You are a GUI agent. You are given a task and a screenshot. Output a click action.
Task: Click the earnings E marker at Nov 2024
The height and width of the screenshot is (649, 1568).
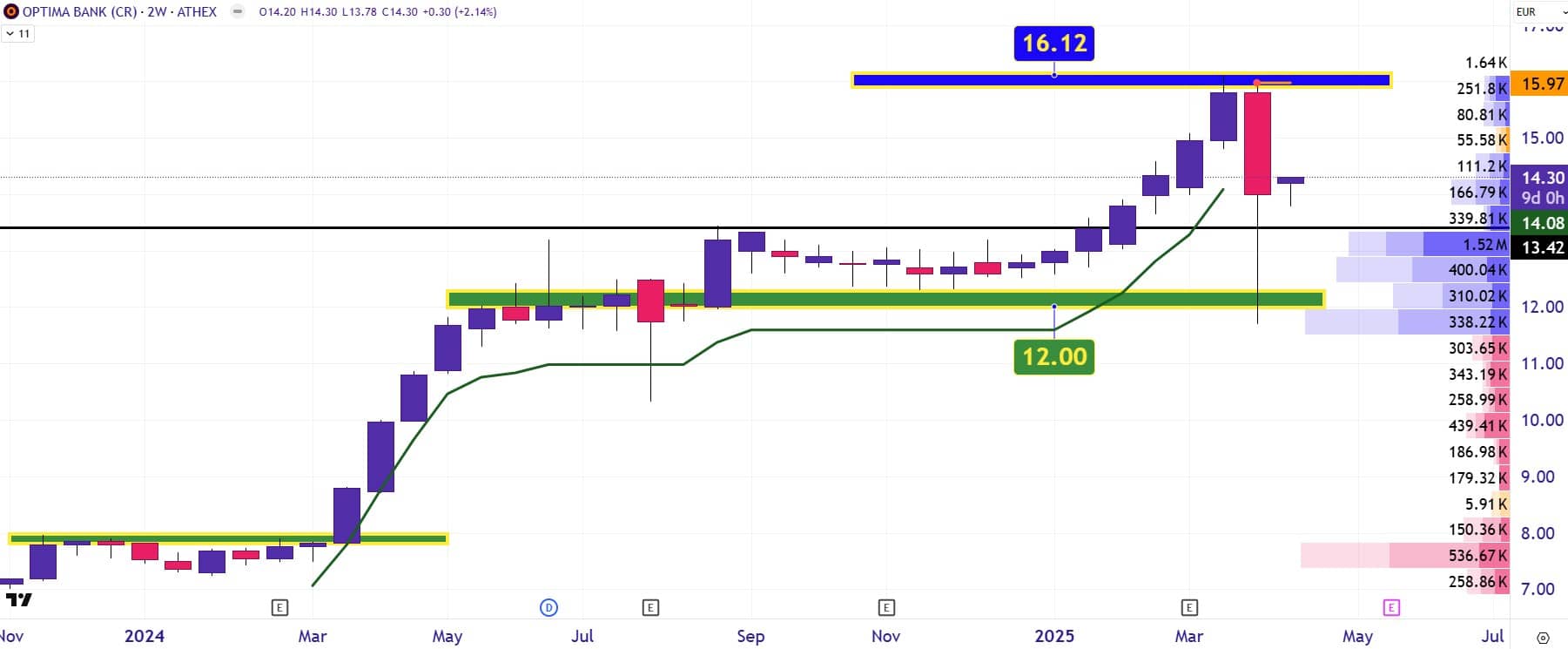[886, 607]
